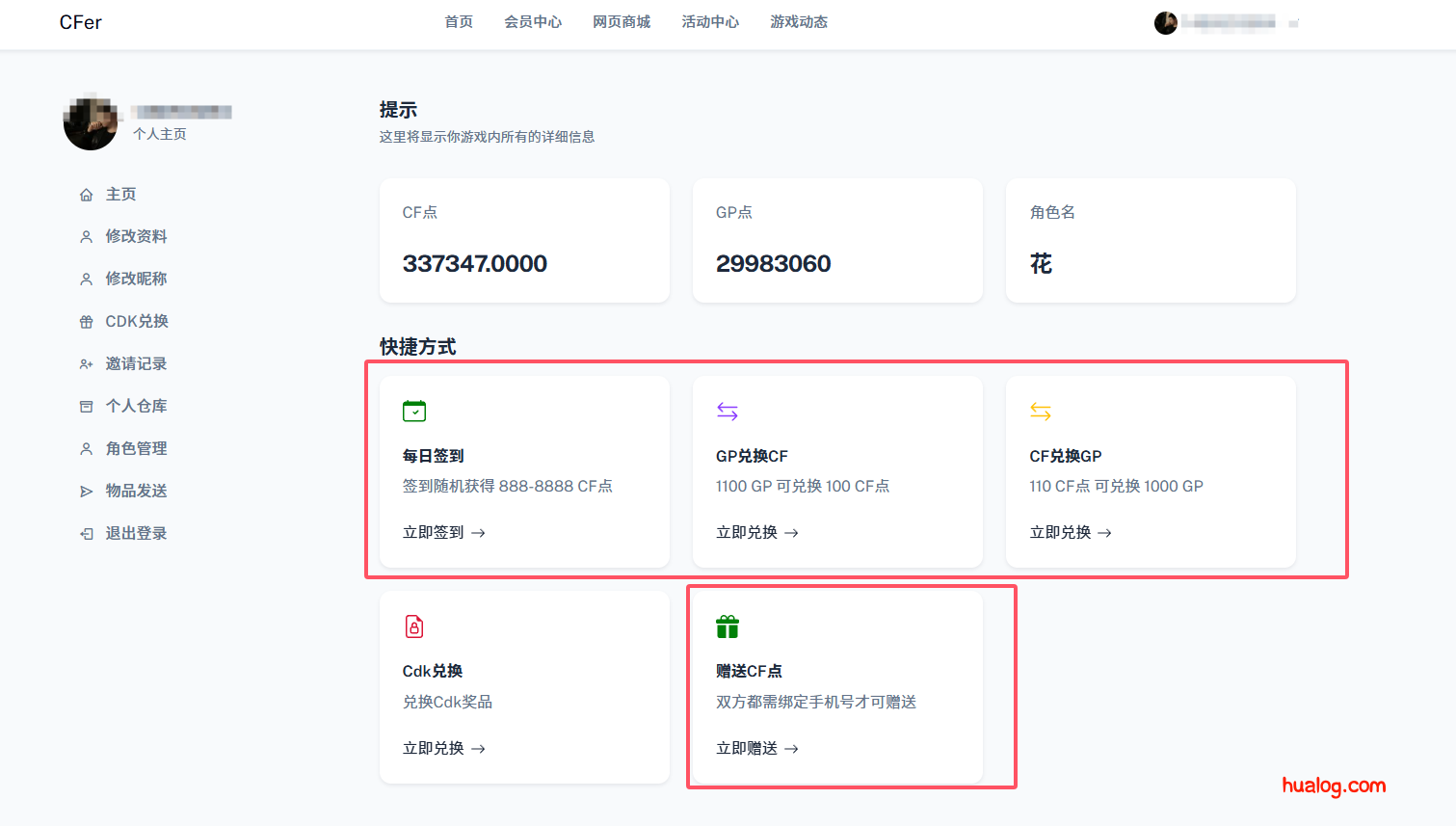This screenshot has width=1456, height=826.
Task: Open the 网页商城 menu item
Action: (x=622, y=21)
